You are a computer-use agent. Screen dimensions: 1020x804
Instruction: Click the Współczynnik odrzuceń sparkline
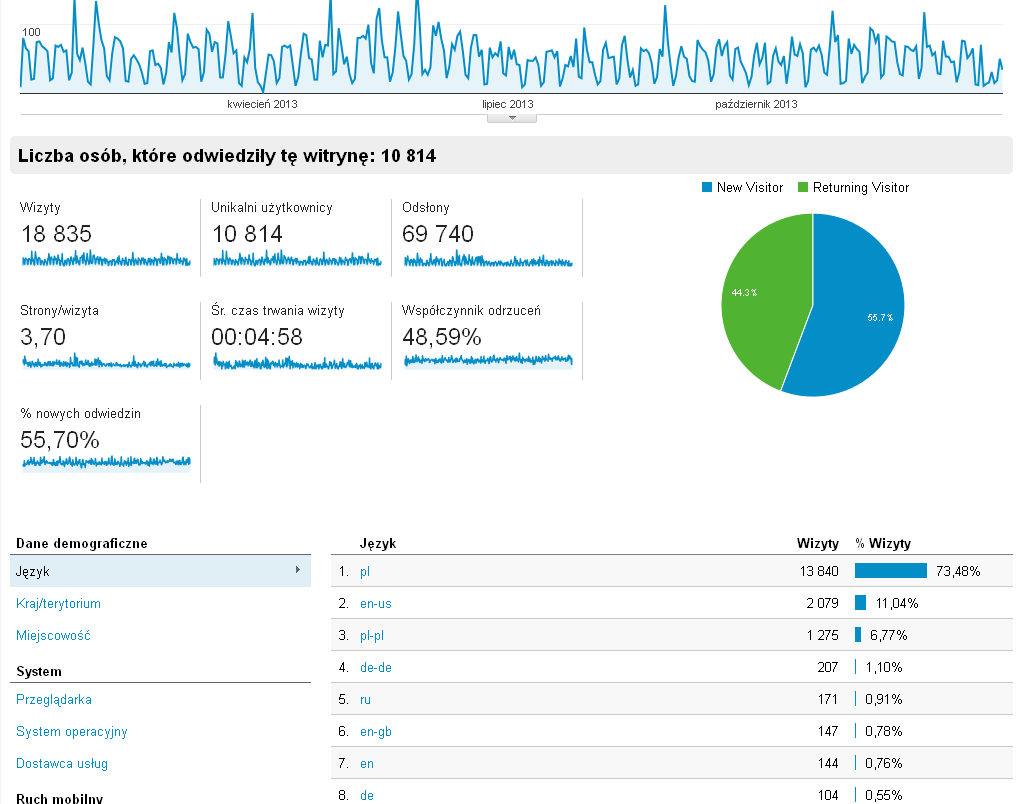[489, 360]
